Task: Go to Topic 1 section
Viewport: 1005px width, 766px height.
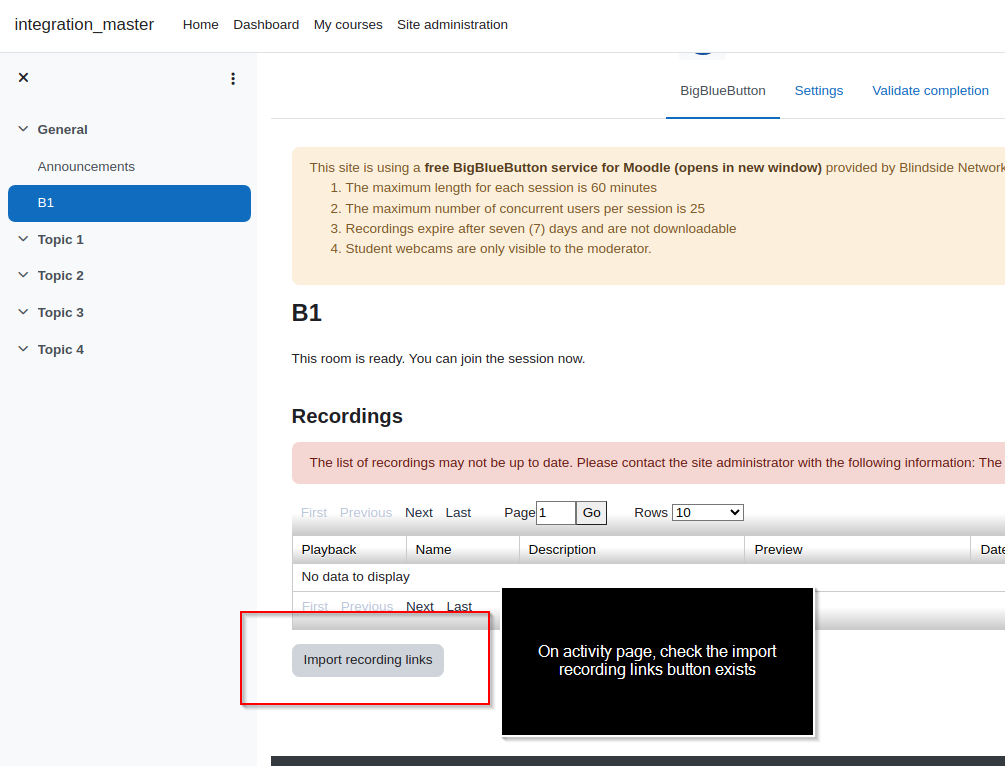Action: (x=60, y=240)
